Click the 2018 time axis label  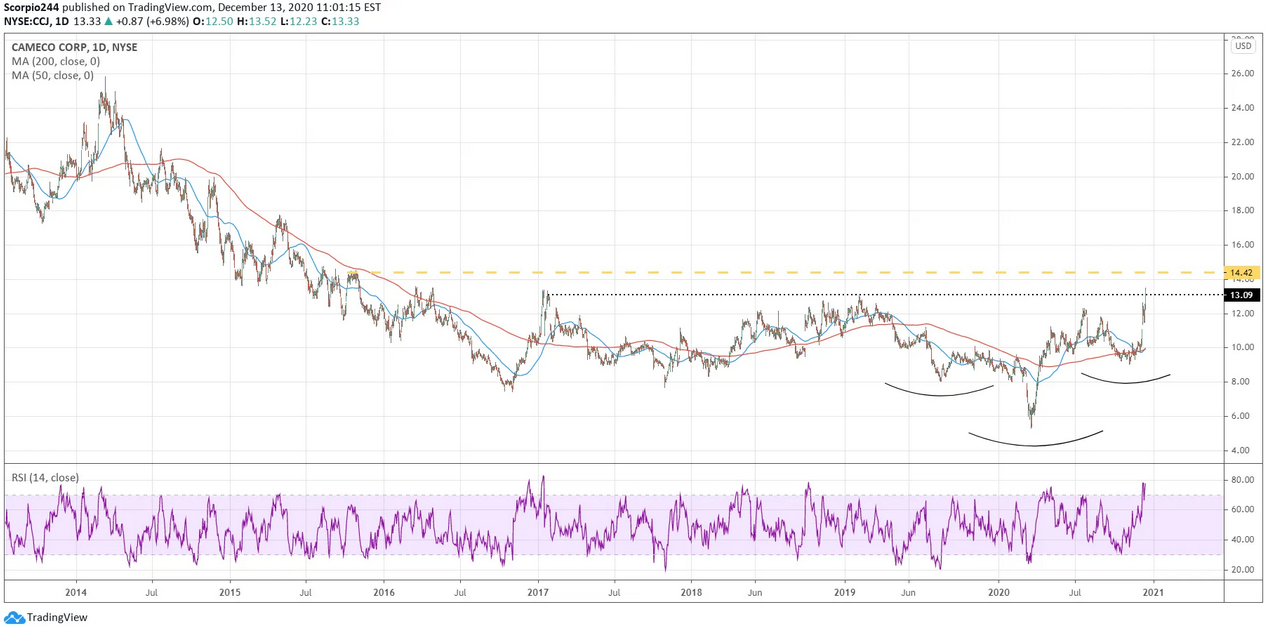(x=691, y=592)
